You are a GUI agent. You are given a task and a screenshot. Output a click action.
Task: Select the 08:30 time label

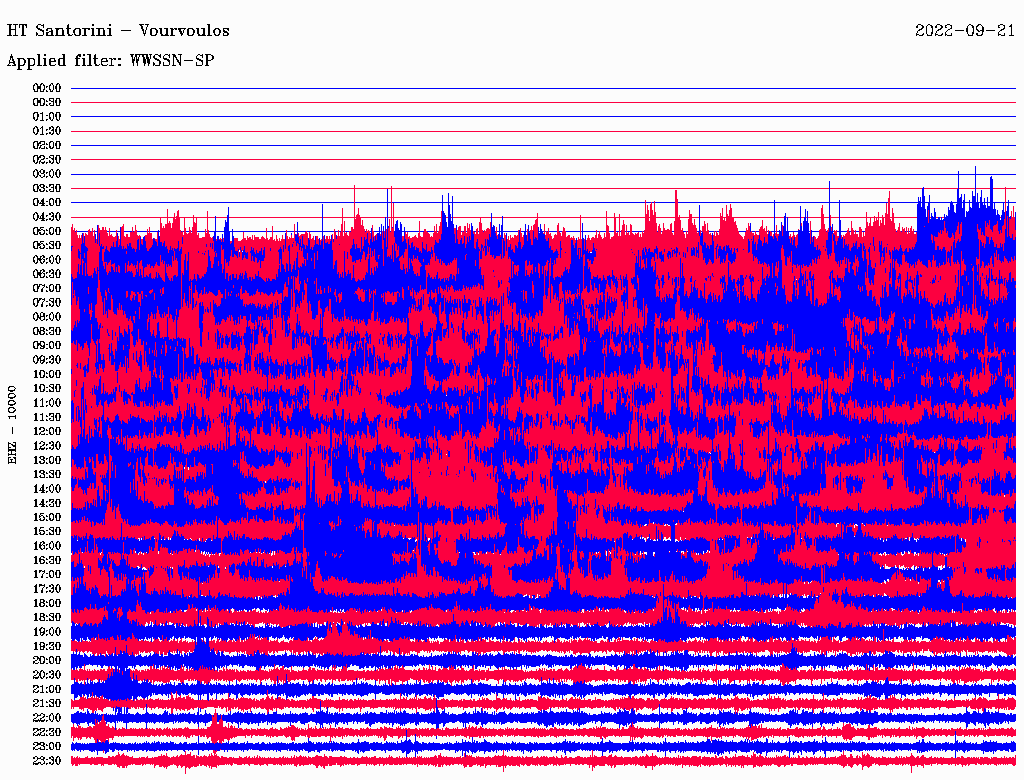point(47,332)
